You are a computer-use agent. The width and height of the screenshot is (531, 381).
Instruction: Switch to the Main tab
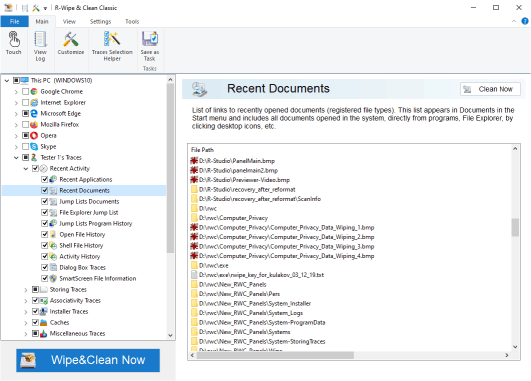[x=42, y=21]
